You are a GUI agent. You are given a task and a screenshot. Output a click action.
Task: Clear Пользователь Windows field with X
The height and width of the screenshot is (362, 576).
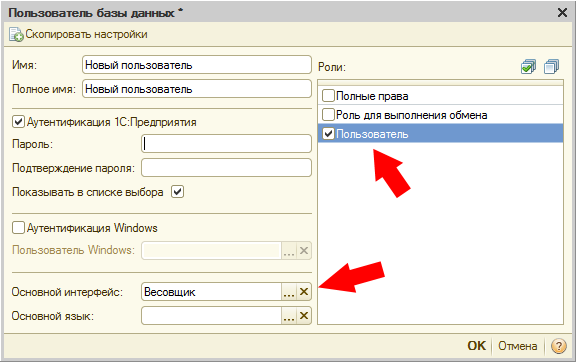(304, 251)
